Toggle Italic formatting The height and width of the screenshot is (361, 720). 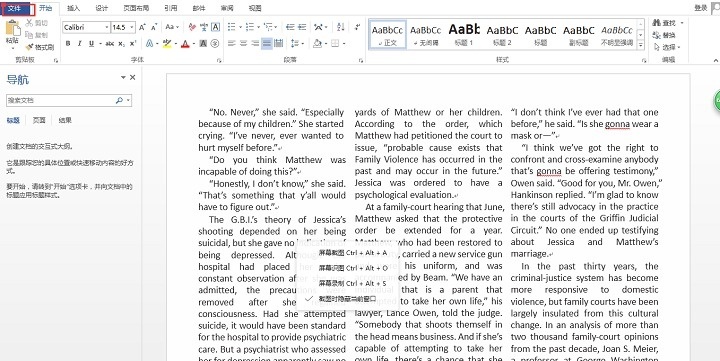click(79, 44)
